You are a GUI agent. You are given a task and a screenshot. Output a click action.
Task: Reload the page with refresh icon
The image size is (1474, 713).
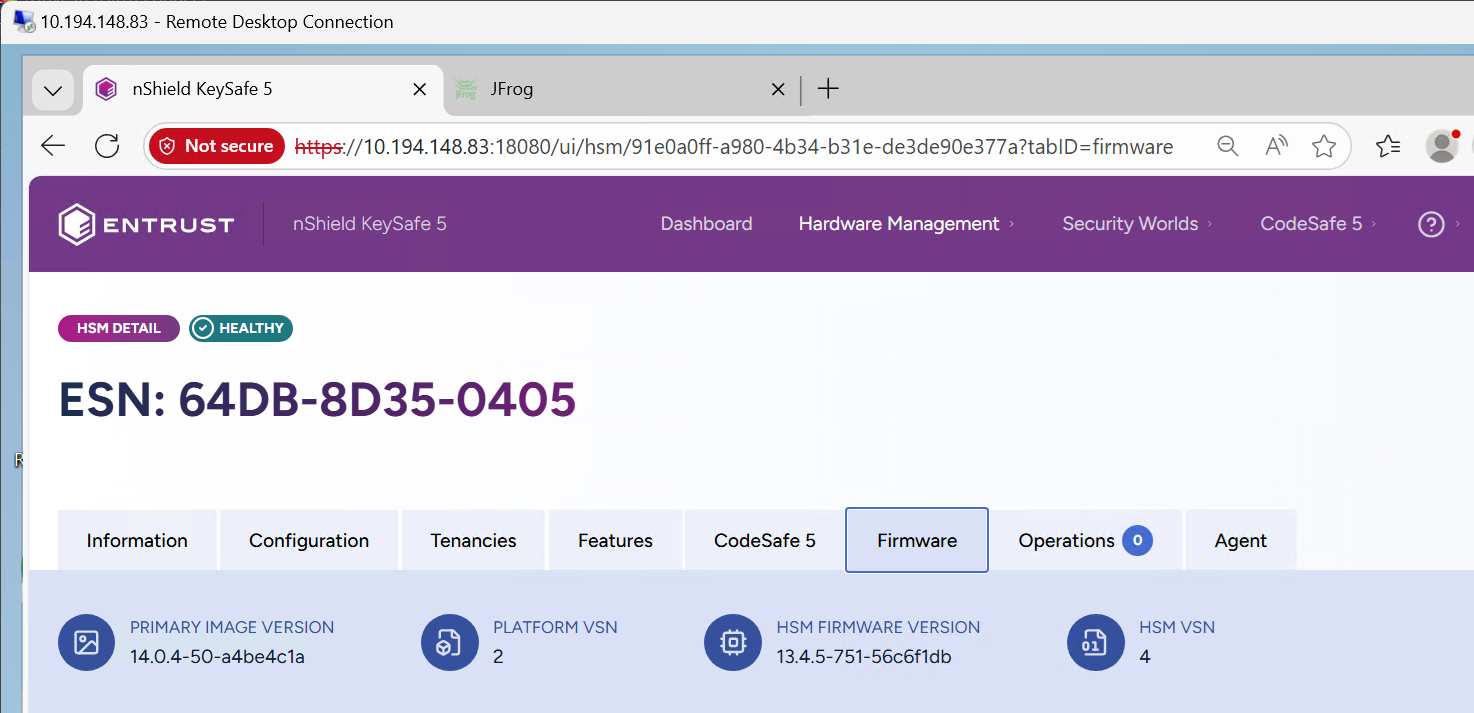point(107,146)
